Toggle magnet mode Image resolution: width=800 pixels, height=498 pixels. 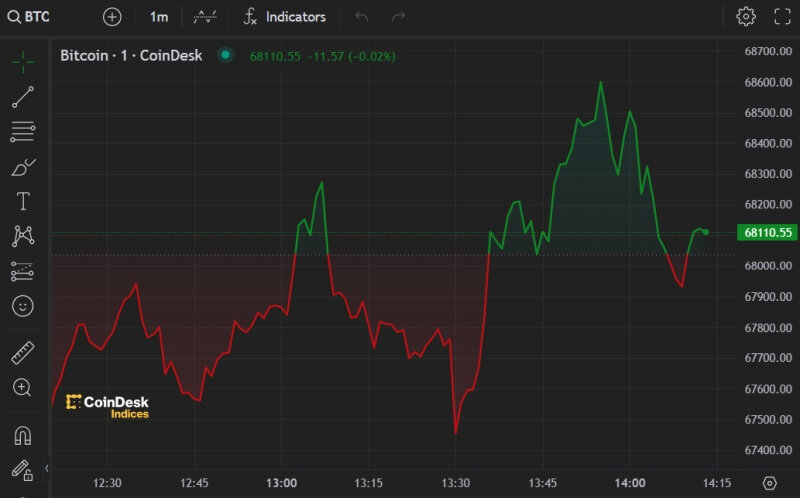click(x=22, y=435)
